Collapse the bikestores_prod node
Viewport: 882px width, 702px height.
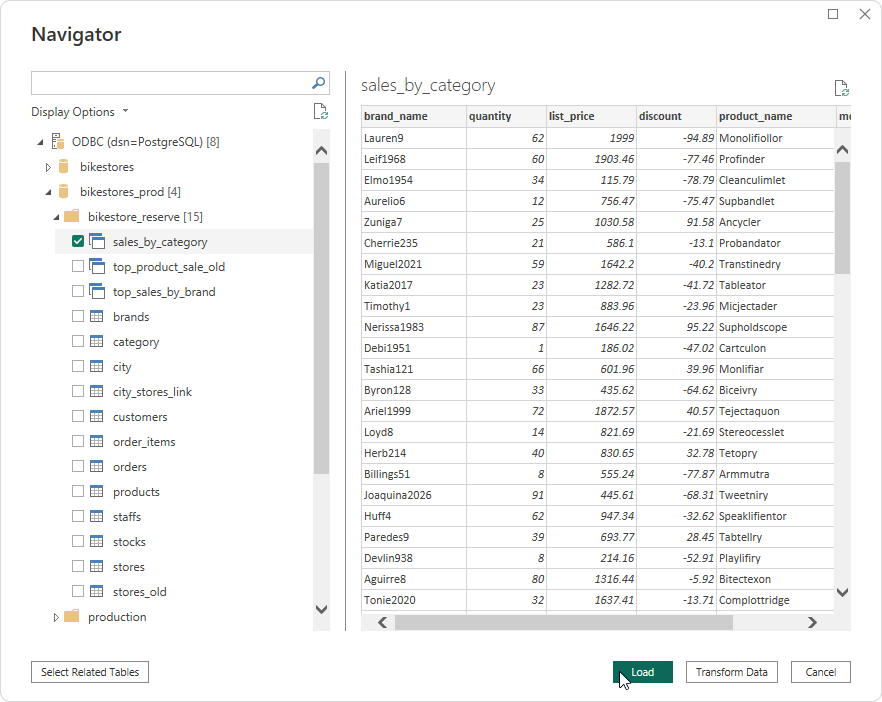click(48, 192)
